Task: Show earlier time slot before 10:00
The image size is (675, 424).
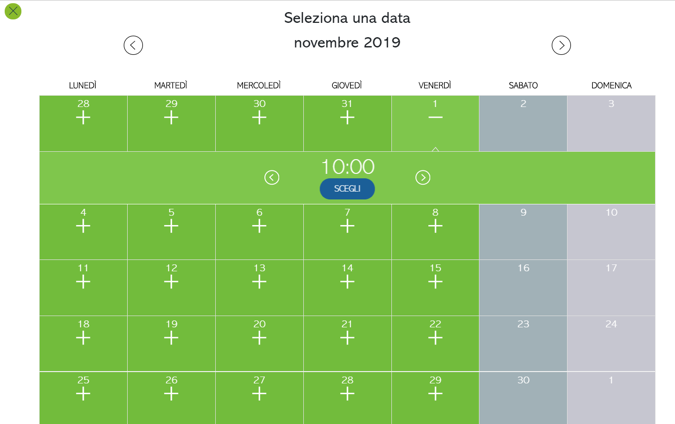Action: [272, 177]
